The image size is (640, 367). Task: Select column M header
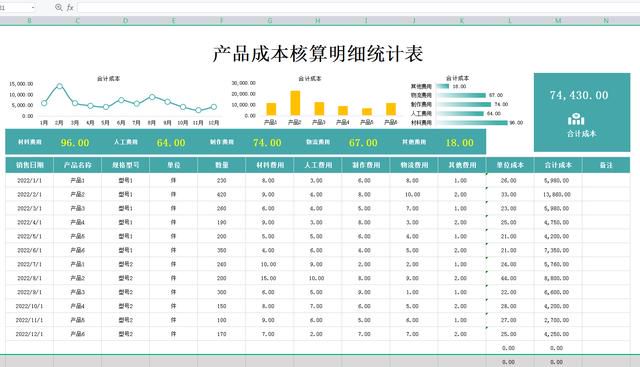click(558, 20)
